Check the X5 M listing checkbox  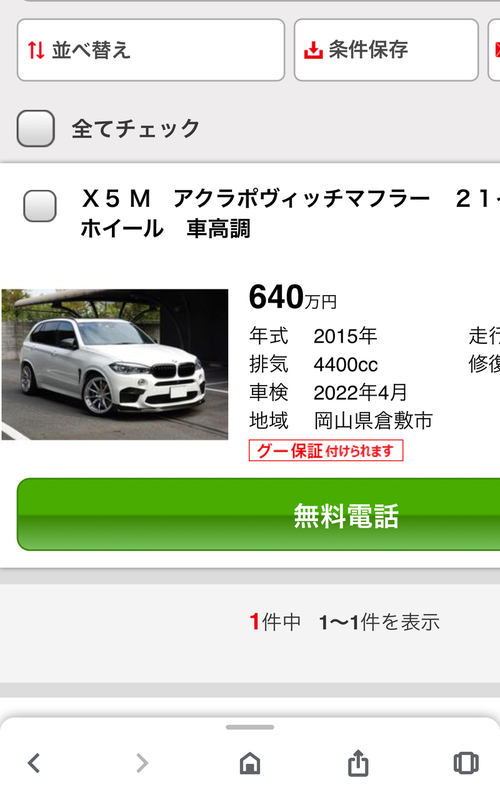click(x=40, y=206)
